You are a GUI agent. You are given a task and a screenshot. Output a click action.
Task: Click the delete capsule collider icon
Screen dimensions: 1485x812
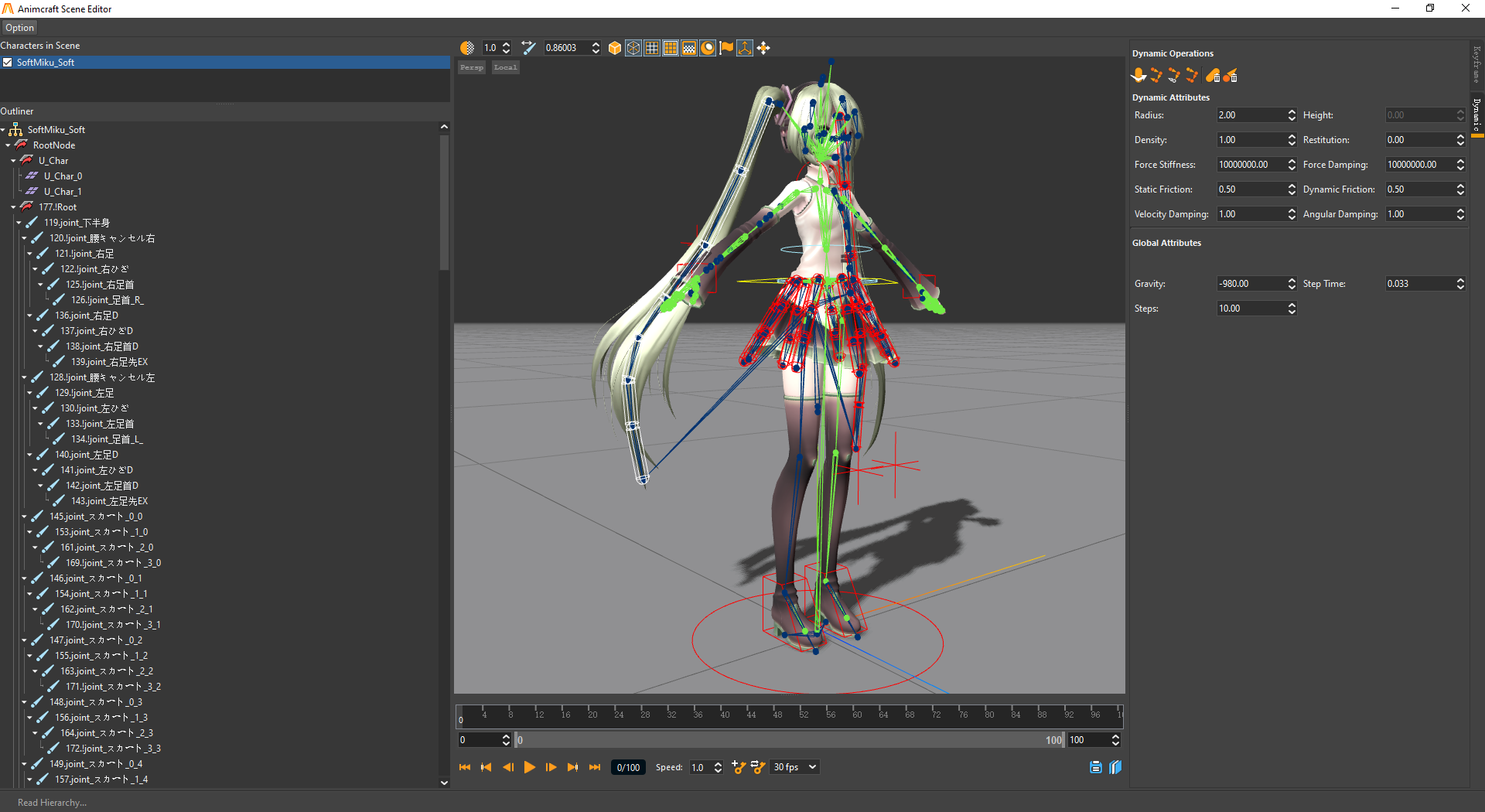point(1213,75)
